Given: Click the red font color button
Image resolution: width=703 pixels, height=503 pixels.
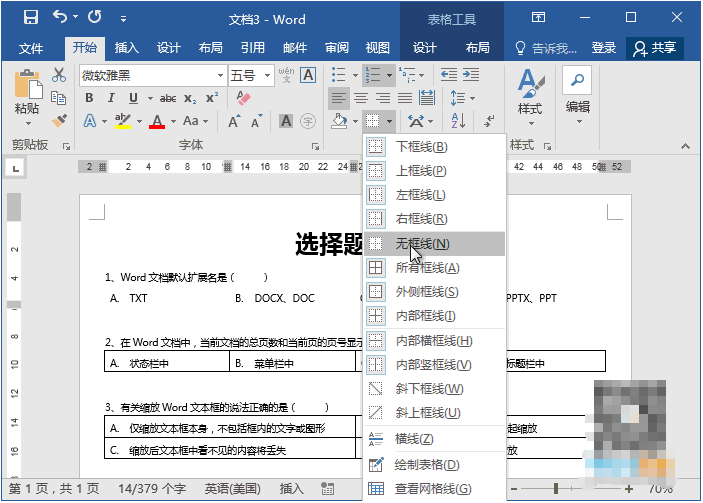Looking at the screenshot, I should 157,121.
